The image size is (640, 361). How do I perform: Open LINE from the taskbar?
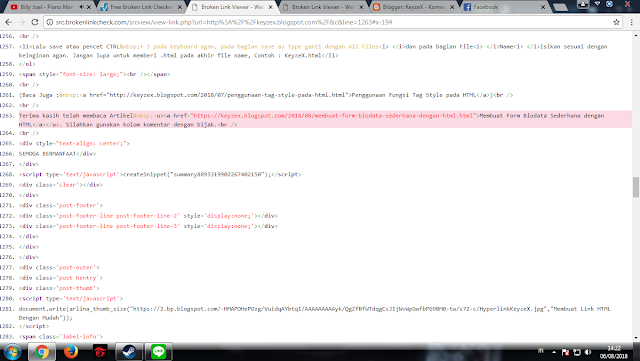pos(158,352)
